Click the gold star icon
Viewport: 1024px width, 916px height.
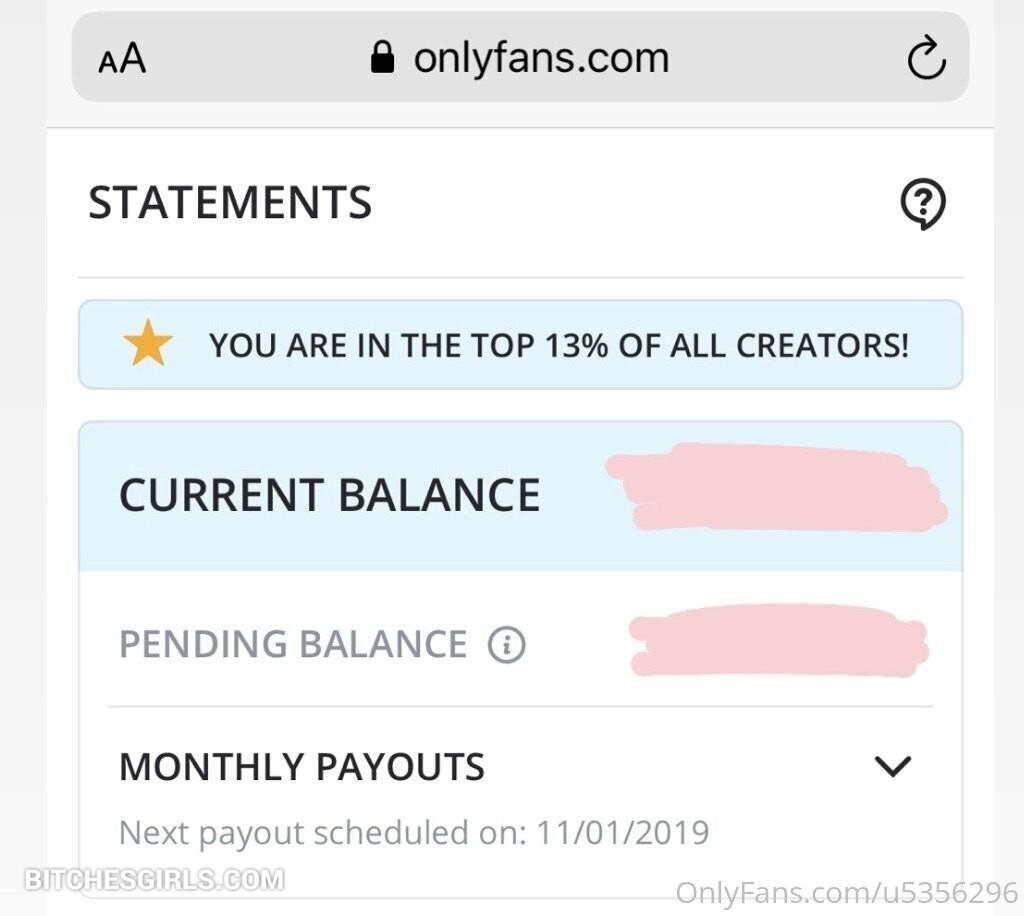tap(148, 346)
